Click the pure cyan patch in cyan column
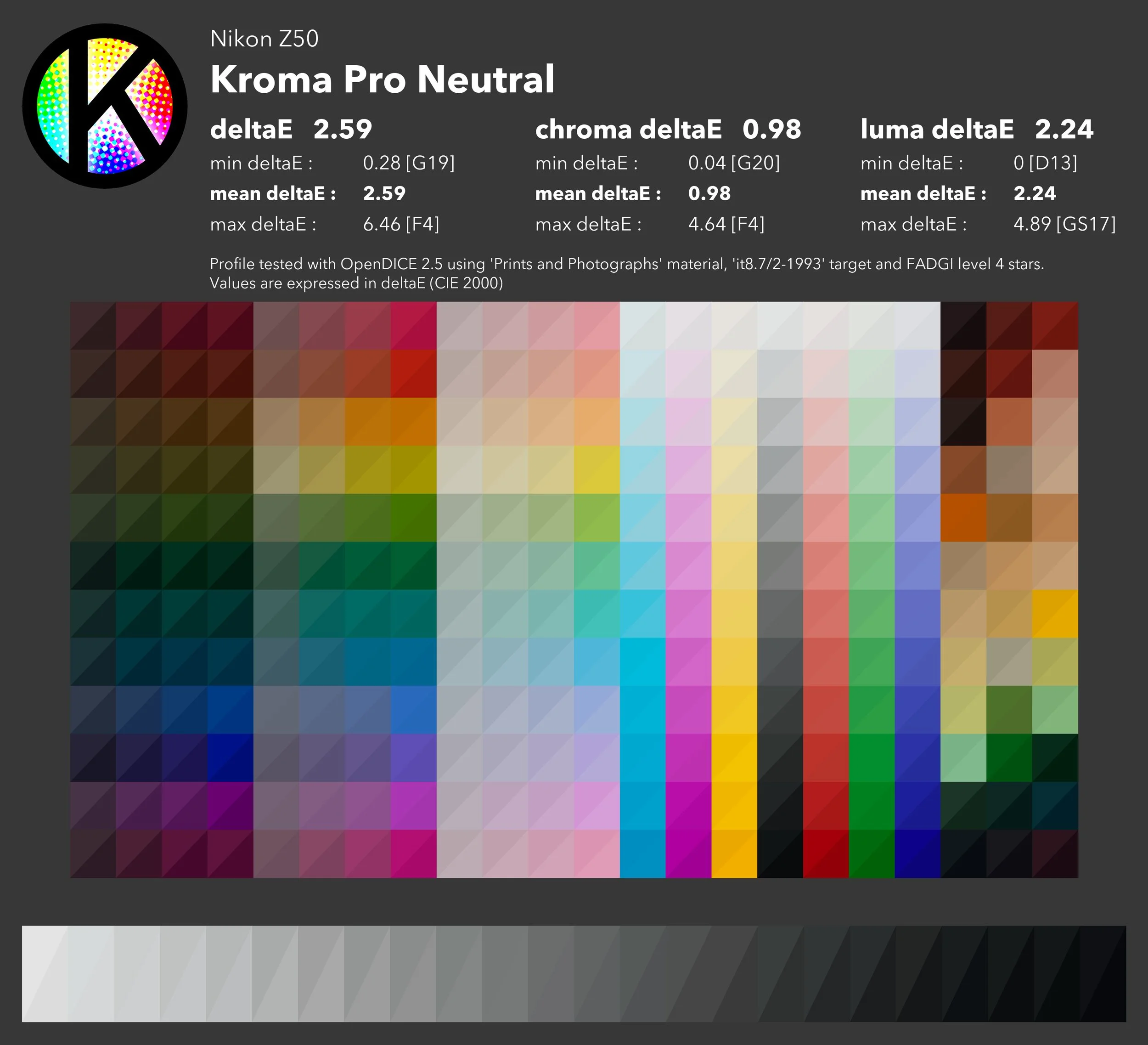This screenshot has height=1045, width=1148. [x=642, y=661]
